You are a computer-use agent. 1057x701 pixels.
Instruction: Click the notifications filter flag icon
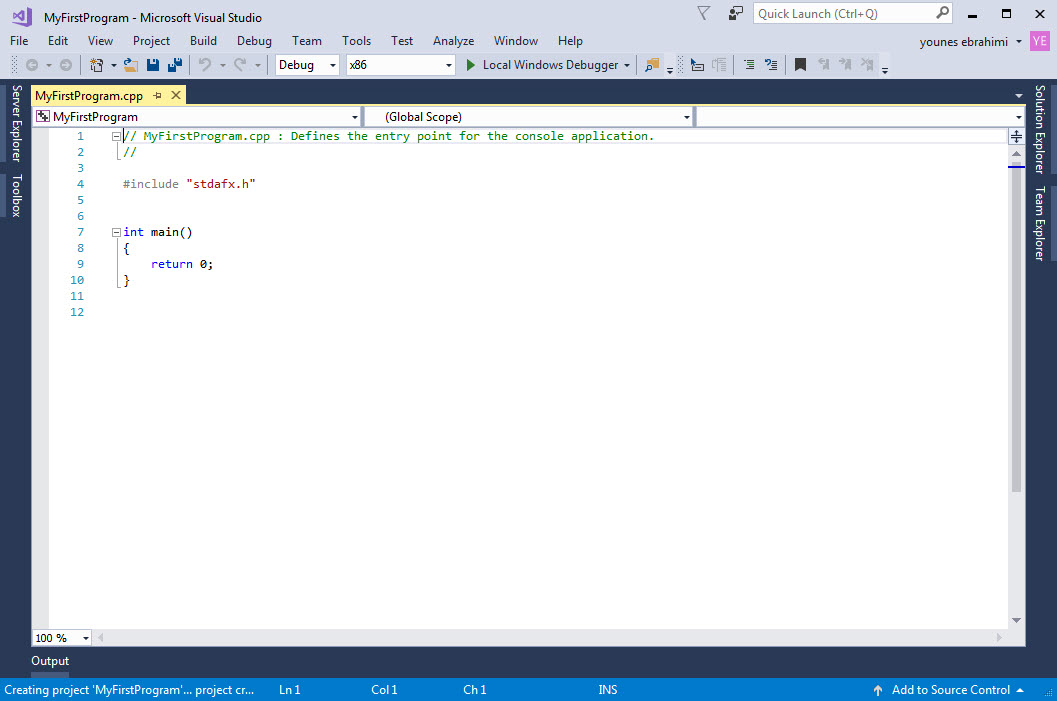[x=703, y=13]
